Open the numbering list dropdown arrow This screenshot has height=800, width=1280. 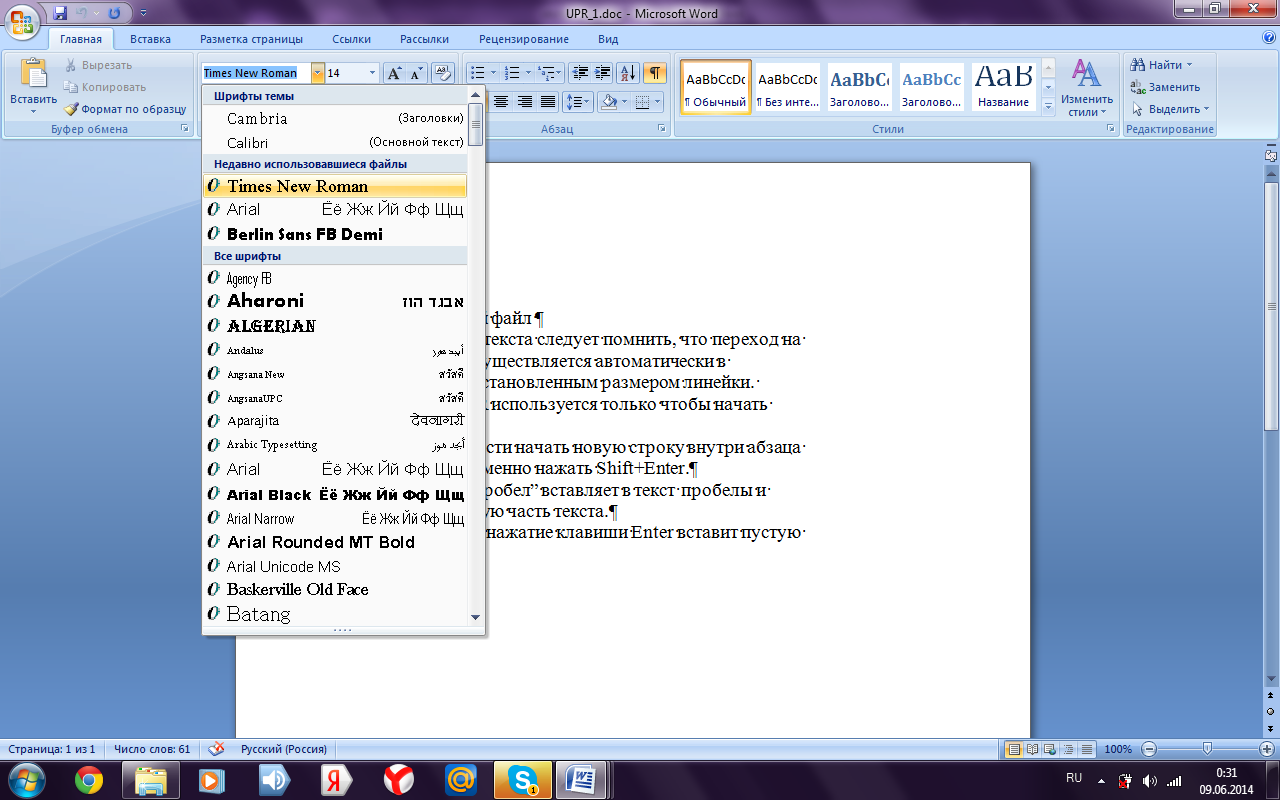coord(527,73)
